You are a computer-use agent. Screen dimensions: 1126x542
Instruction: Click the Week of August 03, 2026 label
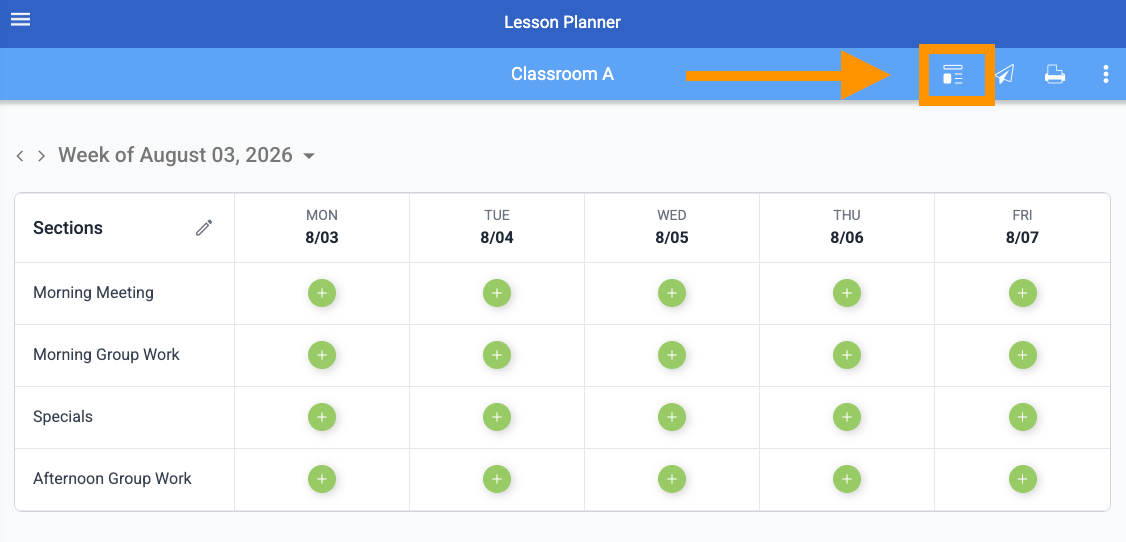coord(175,155)
